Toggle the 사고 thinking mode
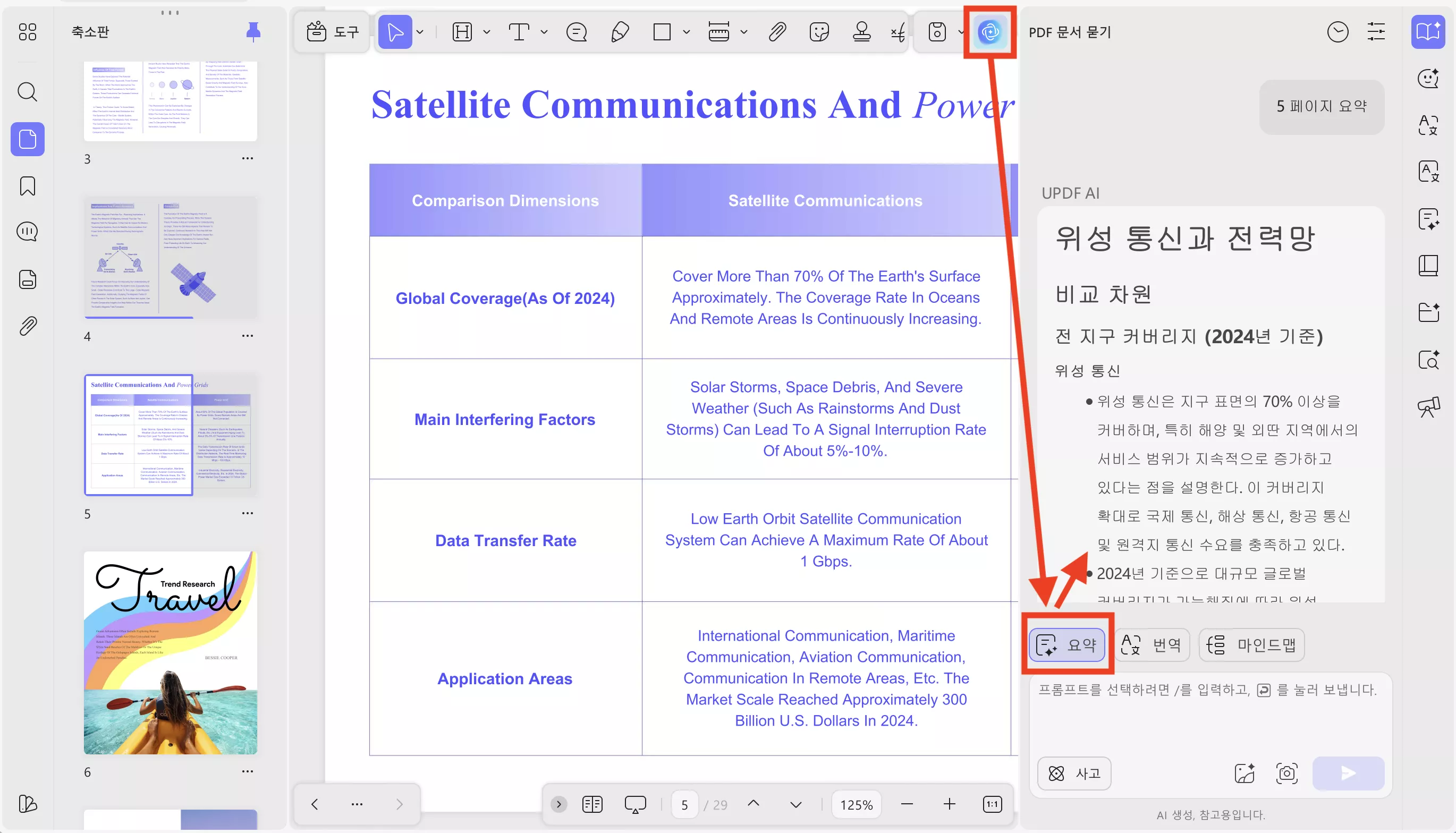This screenshot has height=833, width=1456. pos(1074,773)
